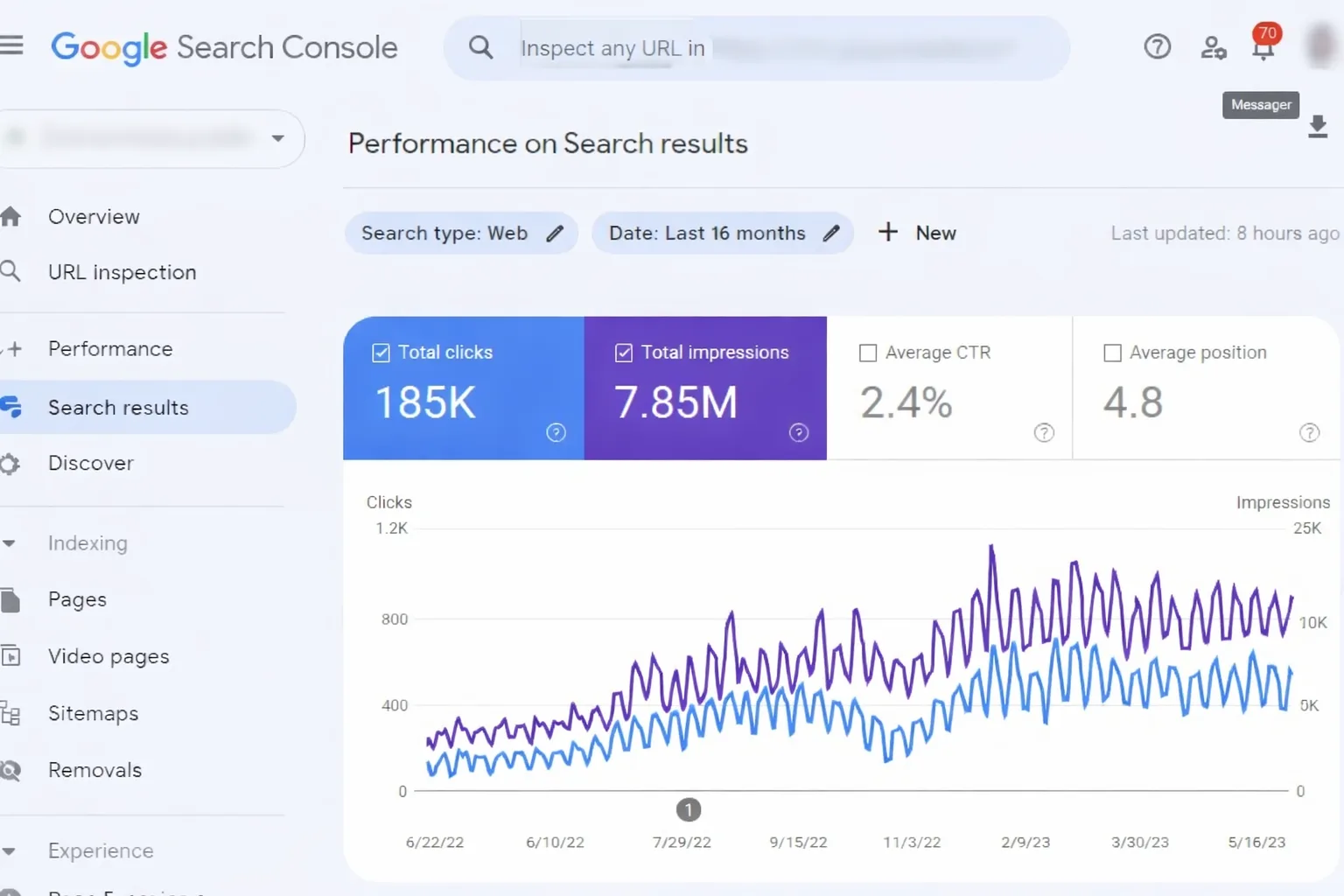Image resolution: width=1344 pixels, height=896 pixels.
Task: Uncheck the Total impressions metric
Action: click(x=624, y=352)
